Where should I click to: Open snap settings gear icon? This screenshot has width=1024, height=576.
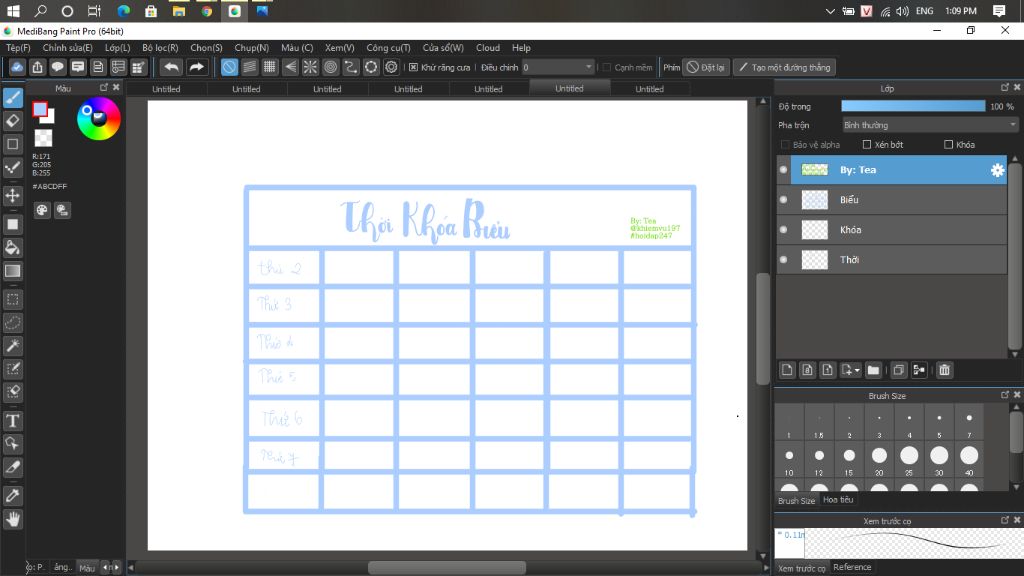(391, 67)
